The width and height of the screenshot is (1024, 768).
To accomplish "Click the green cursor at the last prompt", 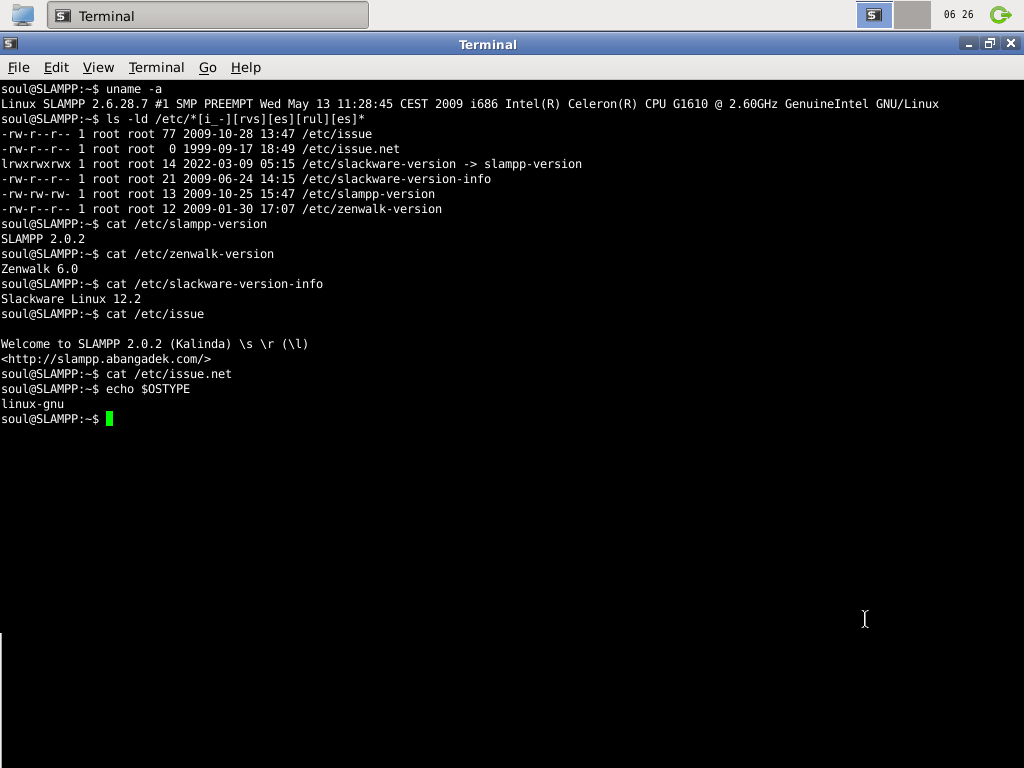I will 110,419.
